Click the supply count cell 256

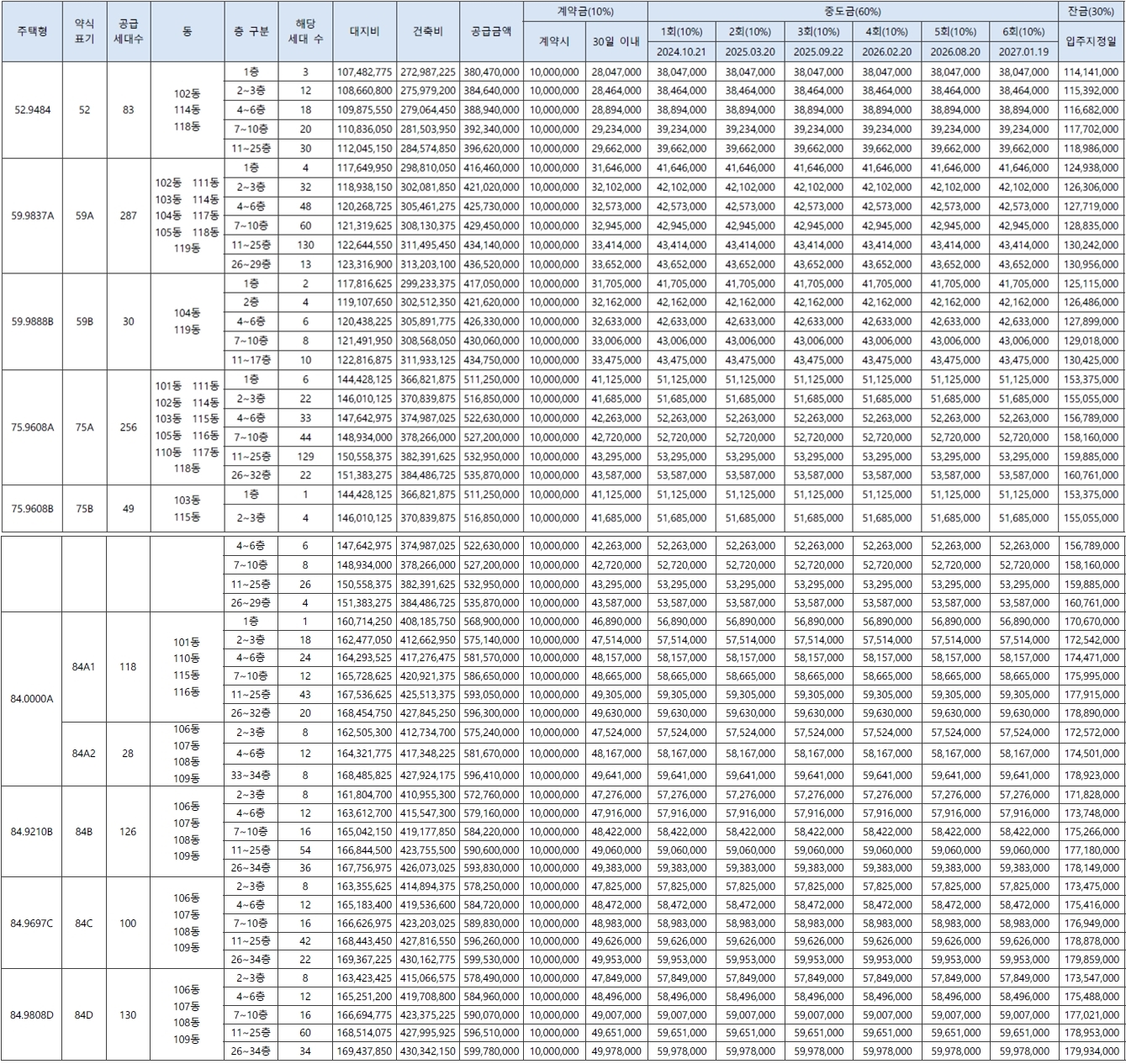coord(128,426)
